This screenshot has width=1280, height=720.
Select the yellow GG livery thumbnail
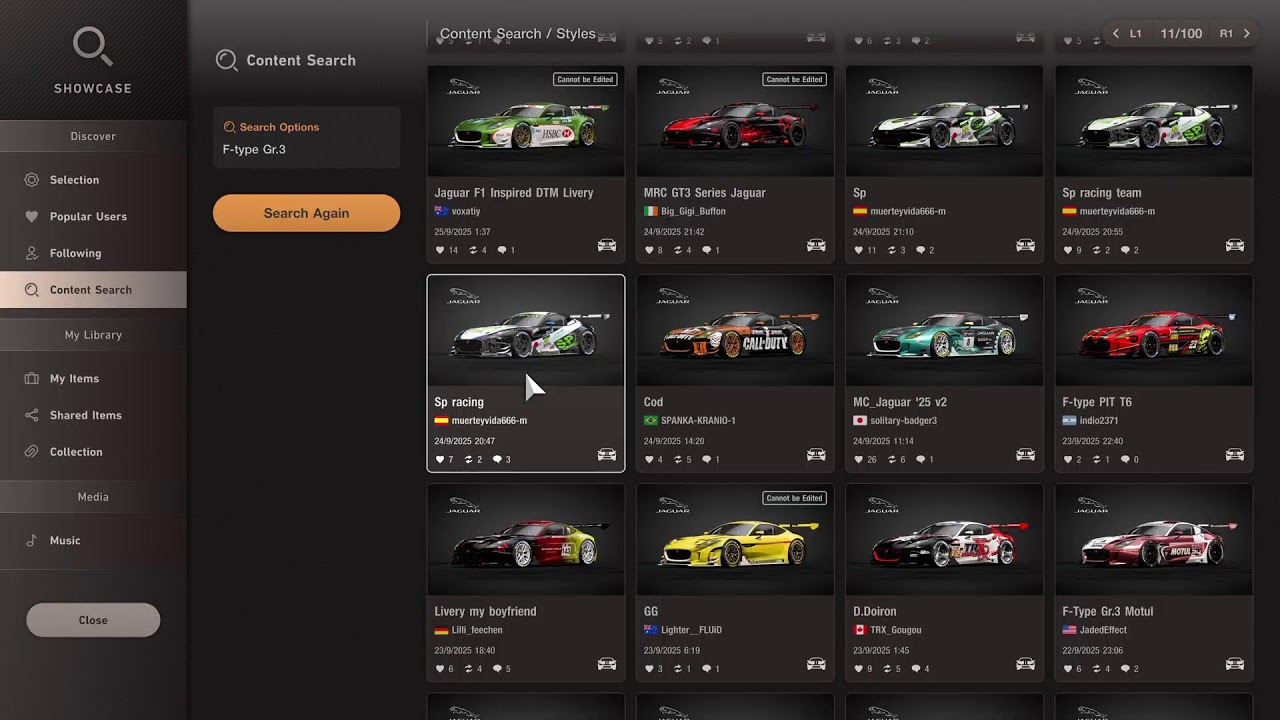tap(735, 540)
